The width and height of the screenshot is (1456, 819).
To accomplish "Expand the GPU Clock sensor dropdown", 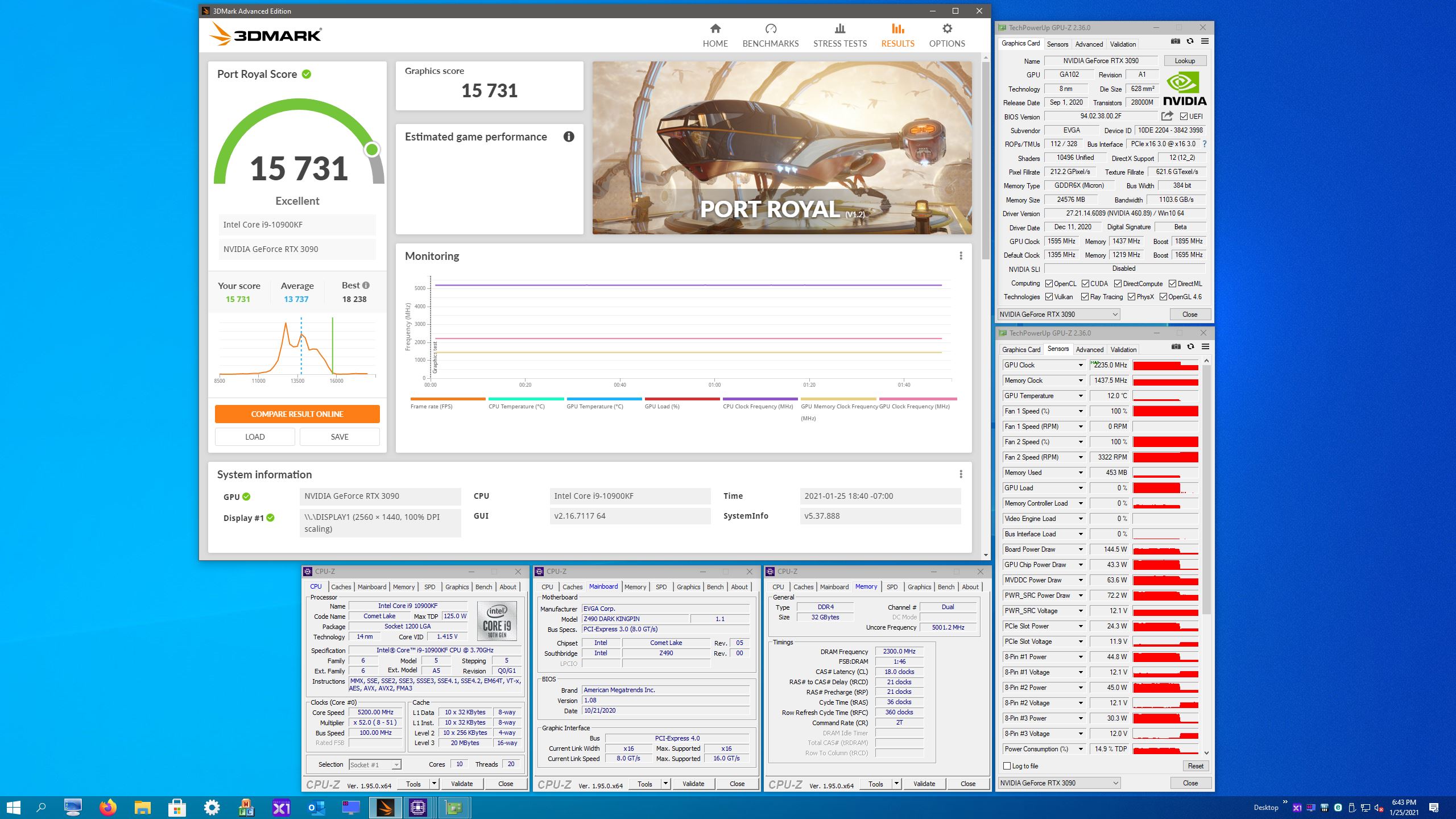I will click(x=1080, y=365).
